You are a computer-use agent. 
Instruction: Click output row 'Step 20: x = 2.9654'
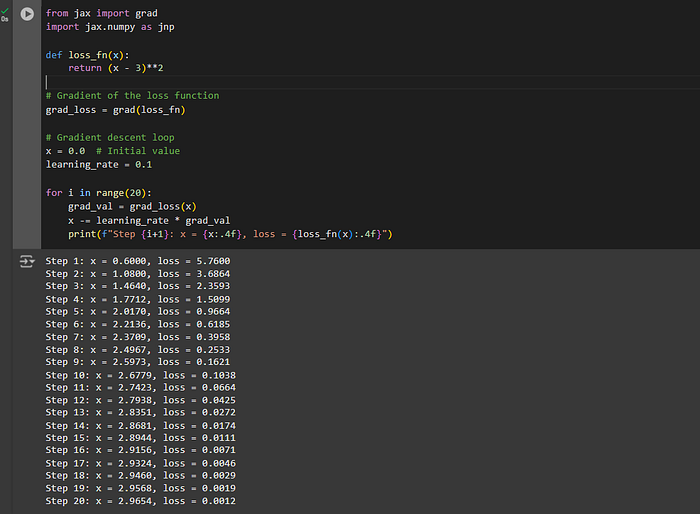(x=141, y=501)
